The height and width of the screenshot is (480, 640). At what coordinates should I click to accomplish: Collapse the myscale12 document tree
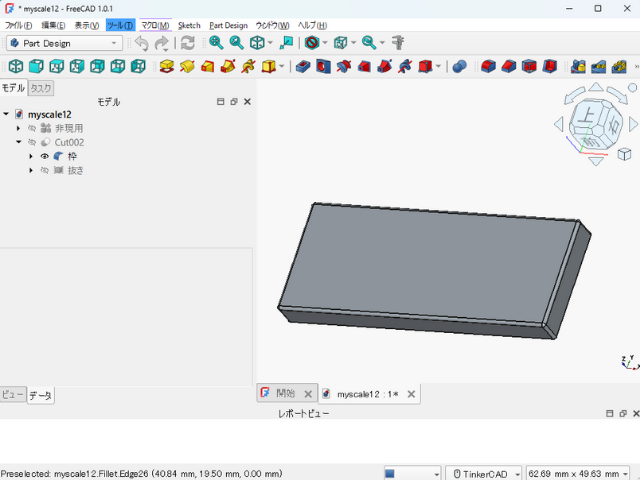tap(6, 114)
